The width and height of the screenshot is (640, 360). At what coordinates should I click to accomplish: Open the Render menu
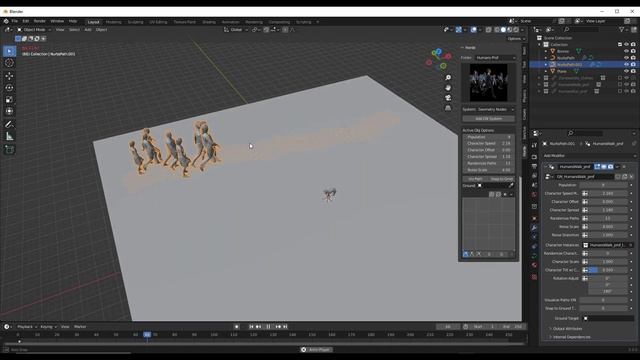point(40,21)
